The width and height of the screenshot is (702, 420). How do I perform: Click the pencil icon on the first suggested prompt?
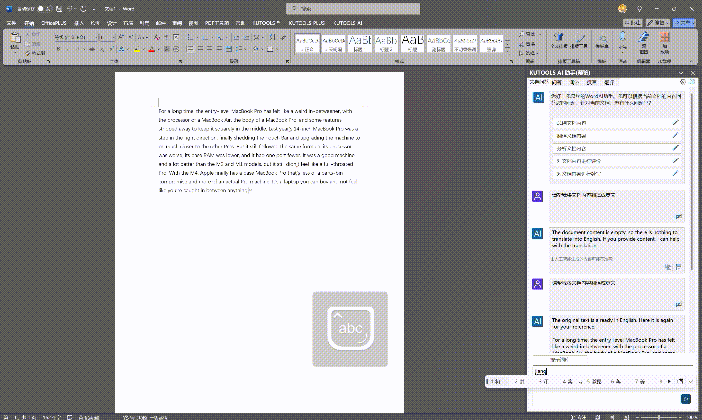tap(676, 123)
